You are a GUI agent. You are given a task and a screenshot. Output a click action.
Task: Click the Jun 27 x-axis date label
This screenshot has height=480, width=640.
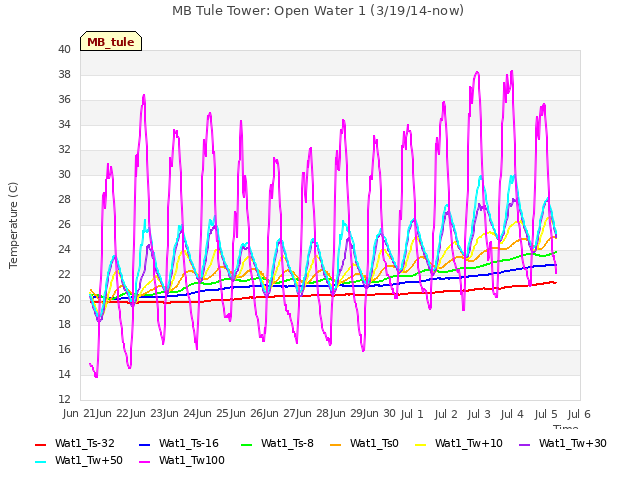279,414
